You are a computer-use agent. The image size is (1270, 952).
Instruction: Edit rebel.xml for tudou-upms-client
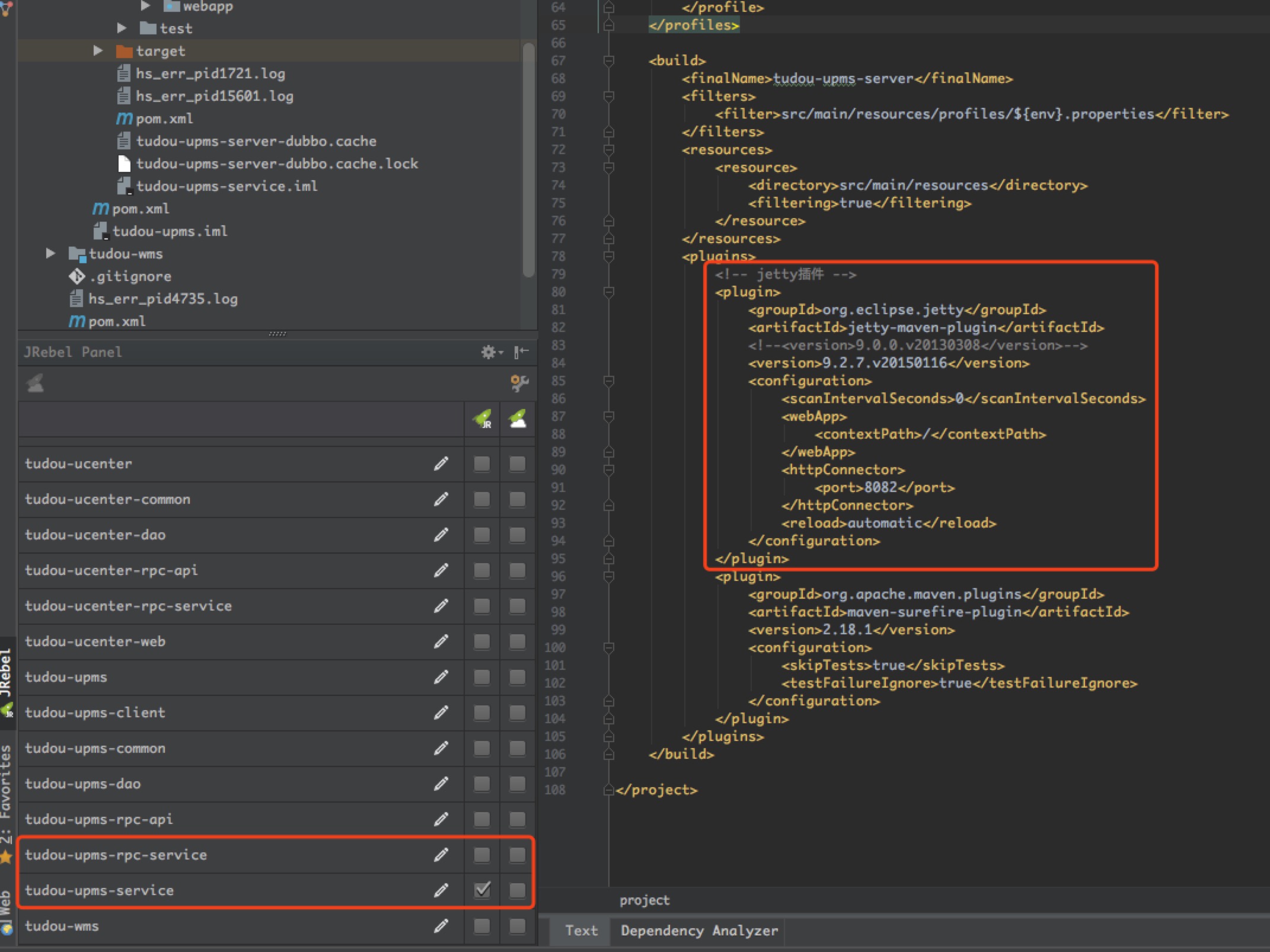tap(441, 713)
